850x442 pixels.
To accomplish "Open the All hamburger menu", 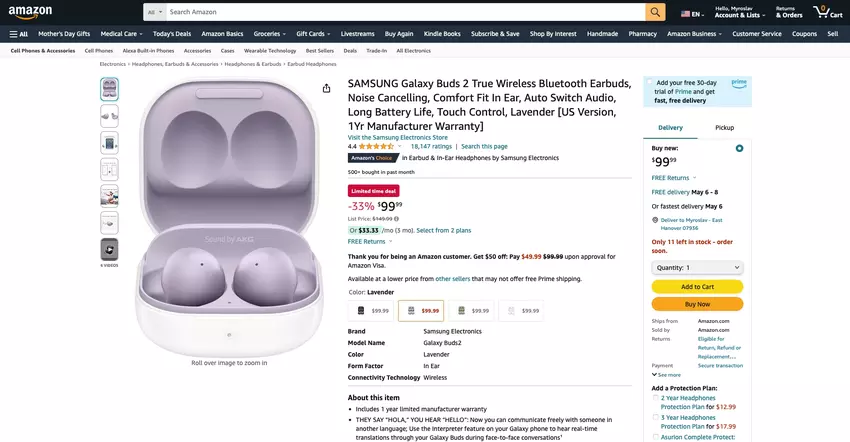I will click(18, 34).
